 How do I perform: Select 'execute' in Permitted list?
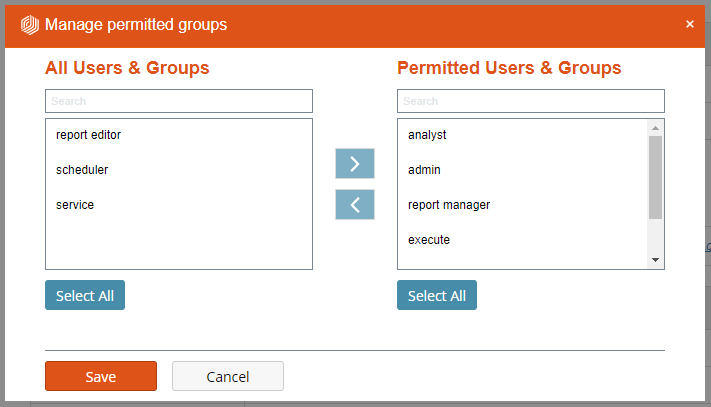(x=429, y=240)
